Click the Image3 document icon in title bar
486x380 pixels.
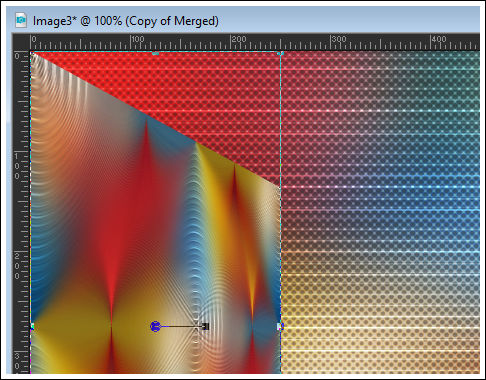coord(21,20)
